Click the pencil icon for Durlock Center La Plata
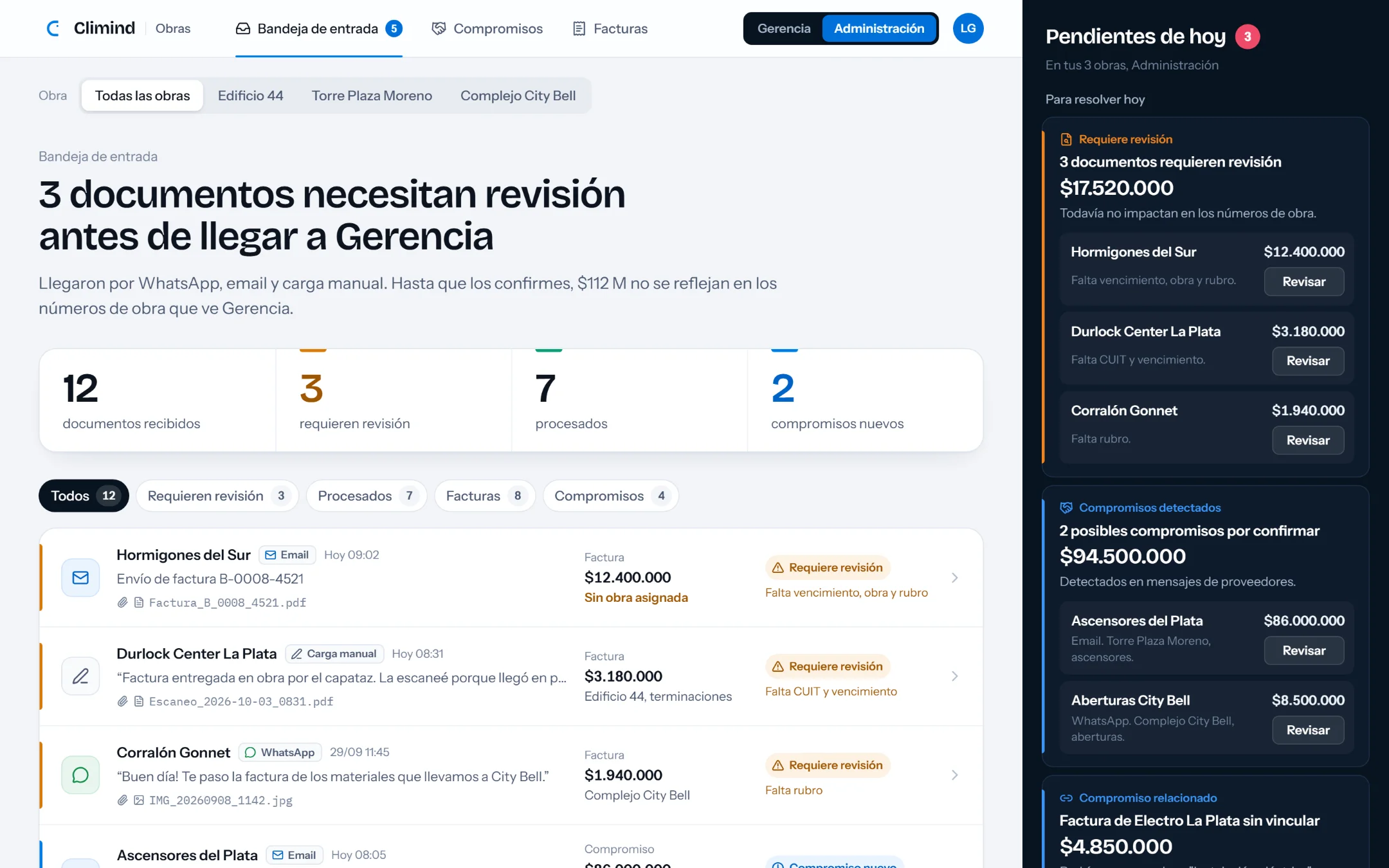1389x868 pixels. click(80, 676)
